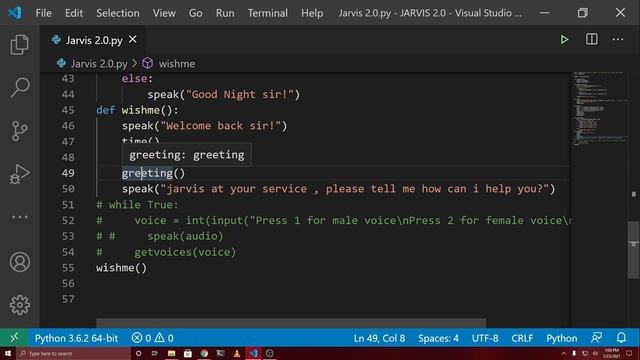
Task: Open the Terminal menu
Action: [x=268, y=13]
